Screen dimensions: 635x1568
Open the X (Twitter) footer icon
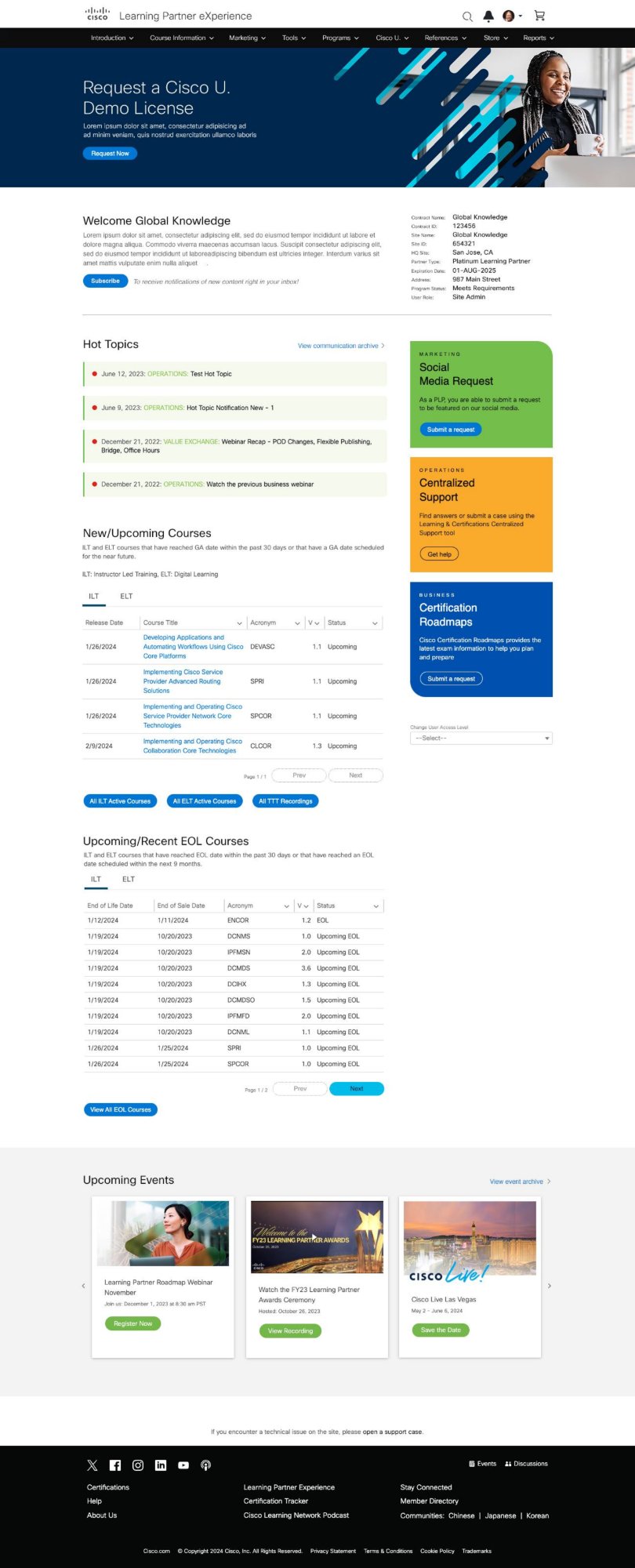[93, 1465]
